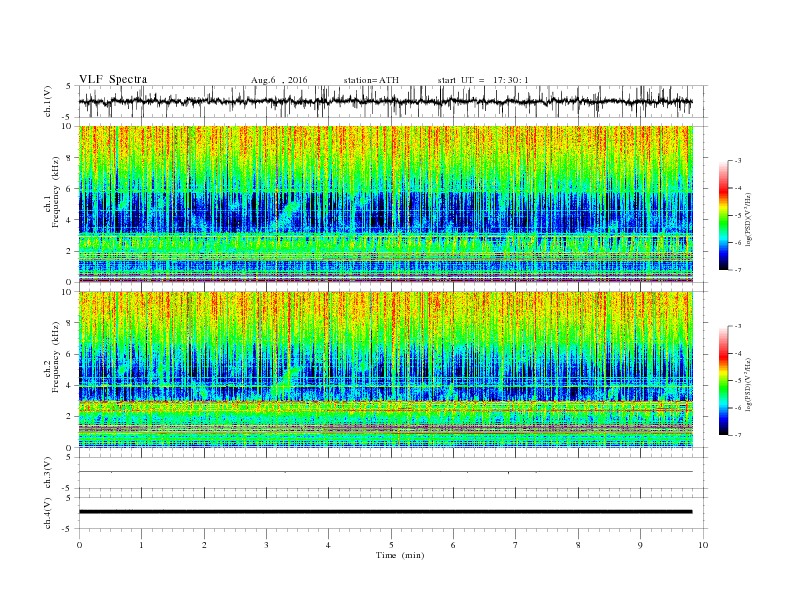792x612 pixels.
Task: Click the ch.1 "Frequency (kHz)" axis label
Action: coord(56,192)
